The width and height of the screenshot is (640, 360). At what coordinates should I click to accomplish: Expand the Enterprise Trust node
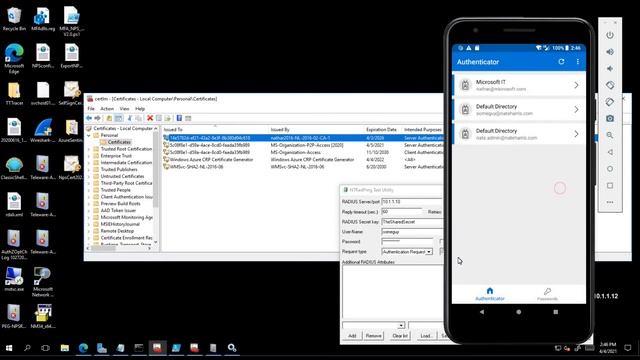pyautogui.click(x=89, y=156)
